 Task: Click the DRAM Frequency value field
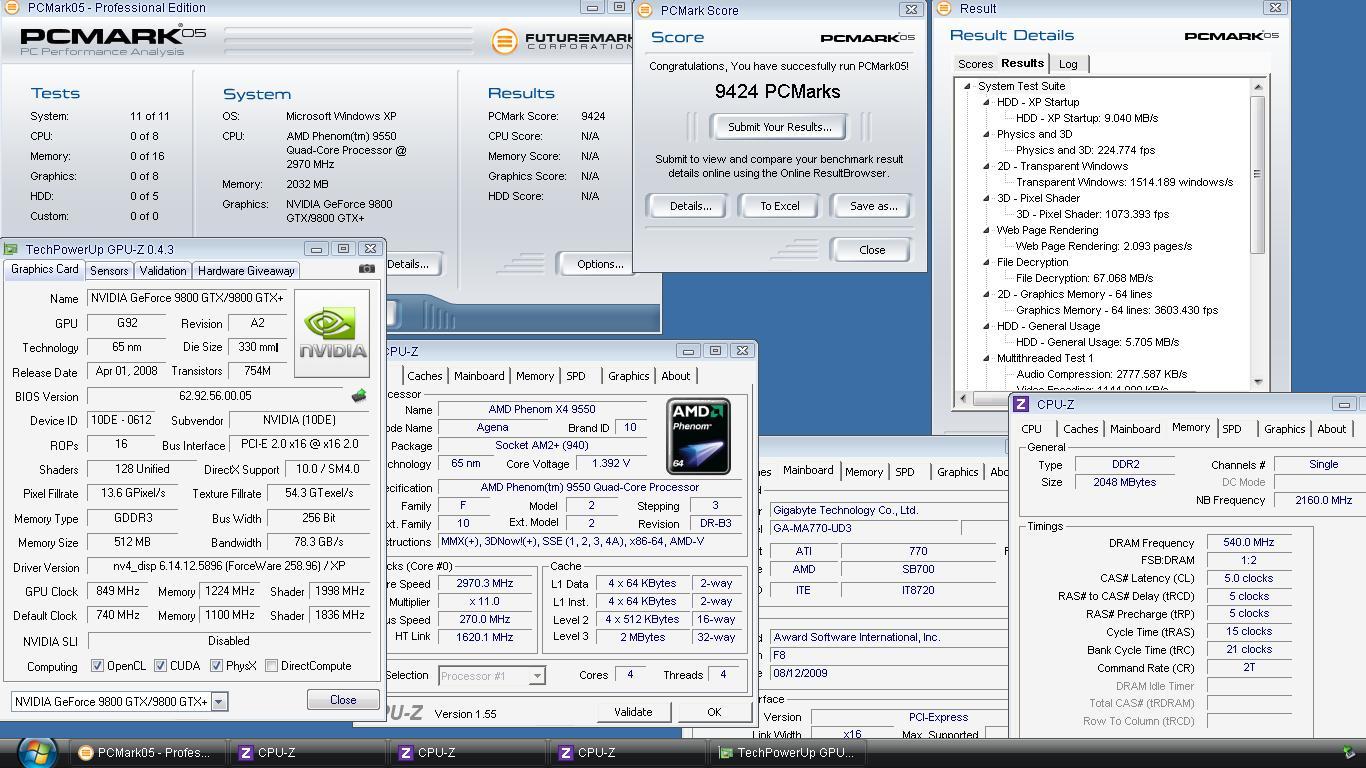pos(1249,543)
